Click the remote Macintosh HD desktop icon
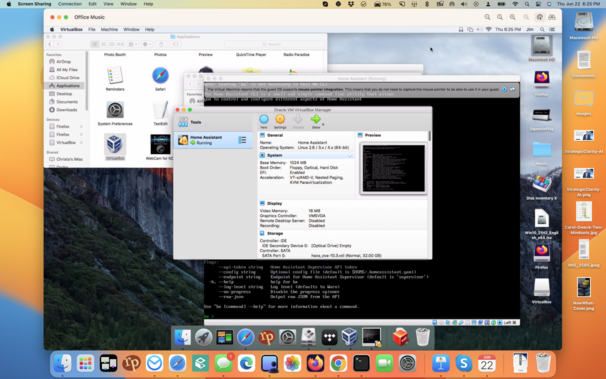The image size is (606, 379). 541,46
